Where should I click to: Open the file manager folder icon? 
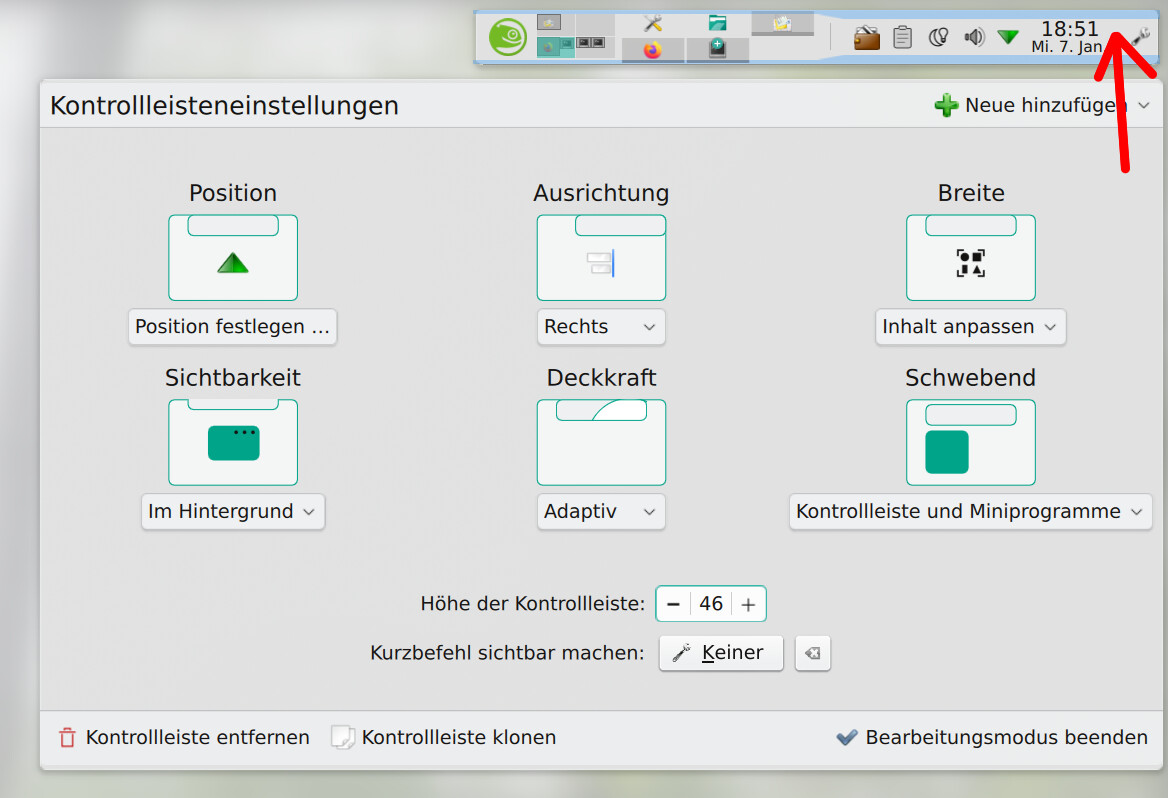tap(717, 23)
